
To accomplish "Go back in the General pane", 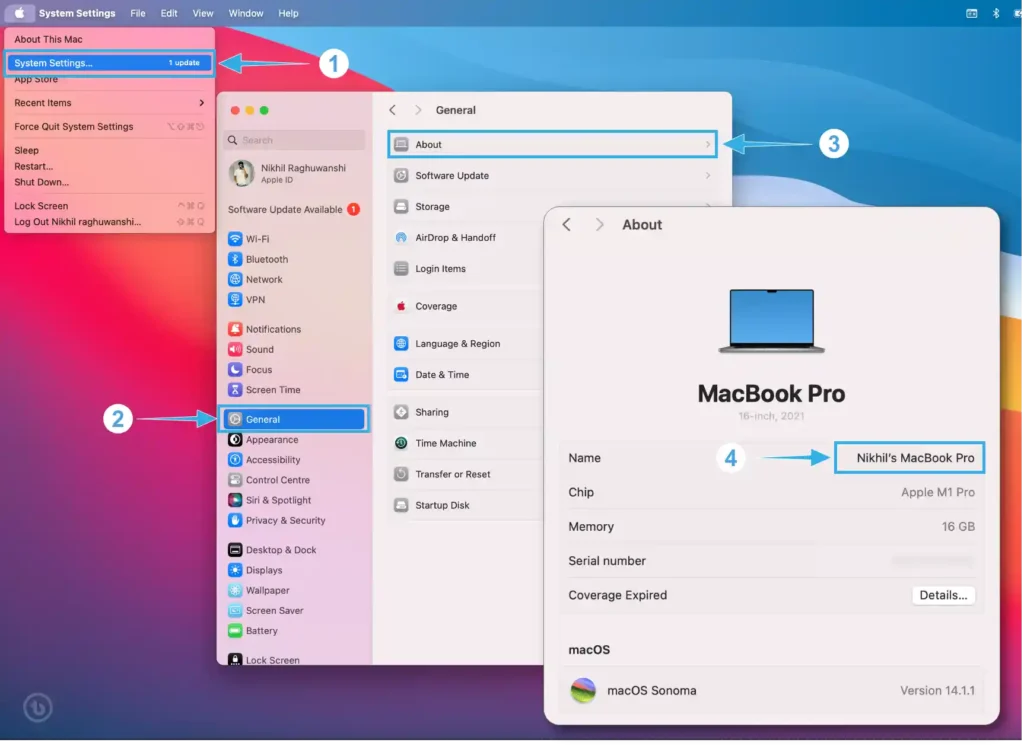I will click(392, 110).
